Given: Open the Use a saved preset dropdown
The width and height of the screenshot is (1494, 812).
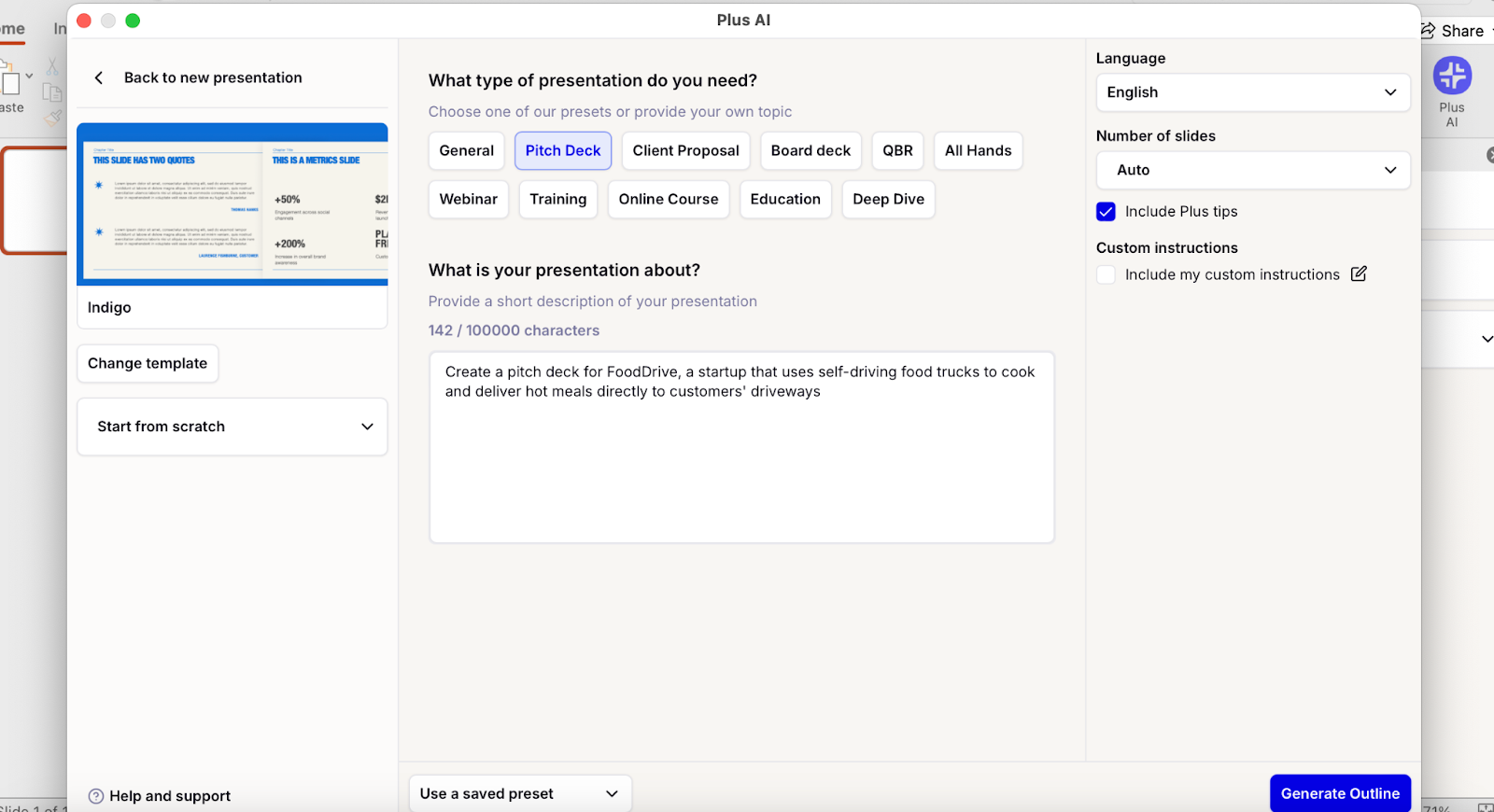Looking at the screenshot, I should click(x=520, y=793).
